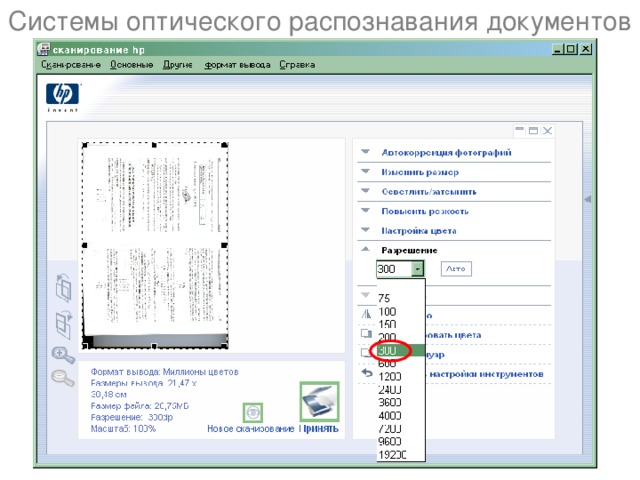Click the zoom out magnifier icon
Viewport: 640px width, 480px height.
pos(63,377)
